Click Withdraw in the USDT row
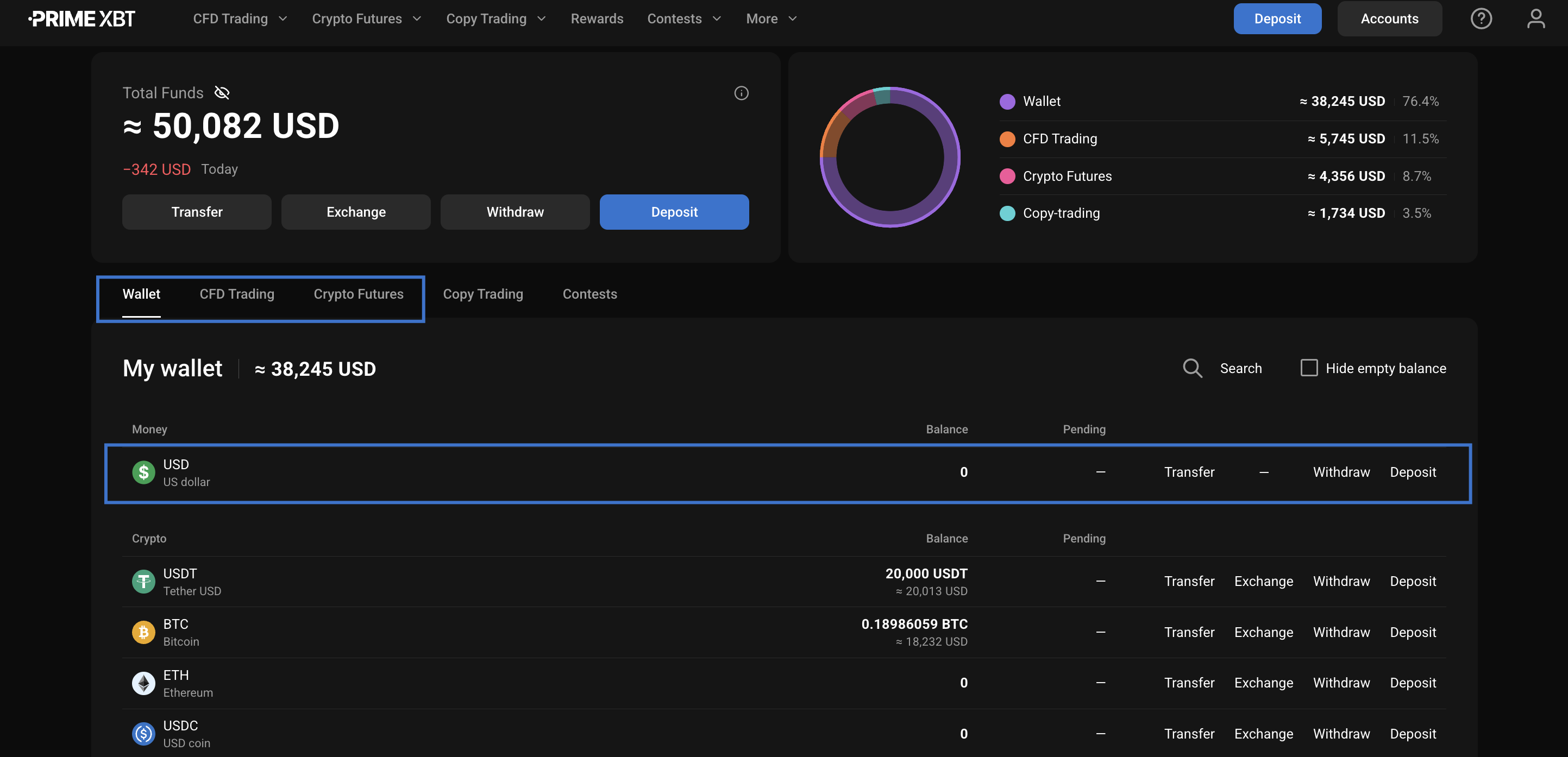 [1341, 582]
